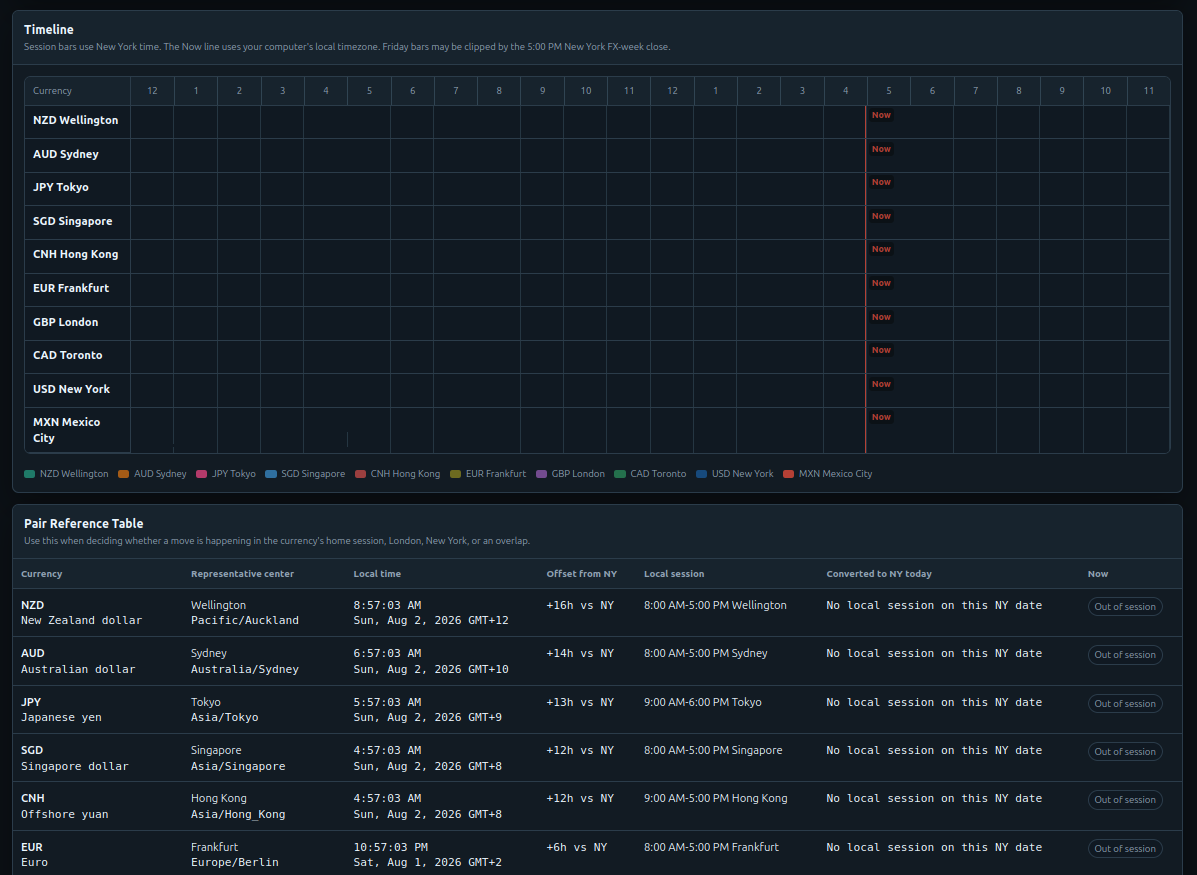This screenshot has width=1197, height=875.
Task: Click the +14h vs NY offset cell
Action: click(580, 654)
